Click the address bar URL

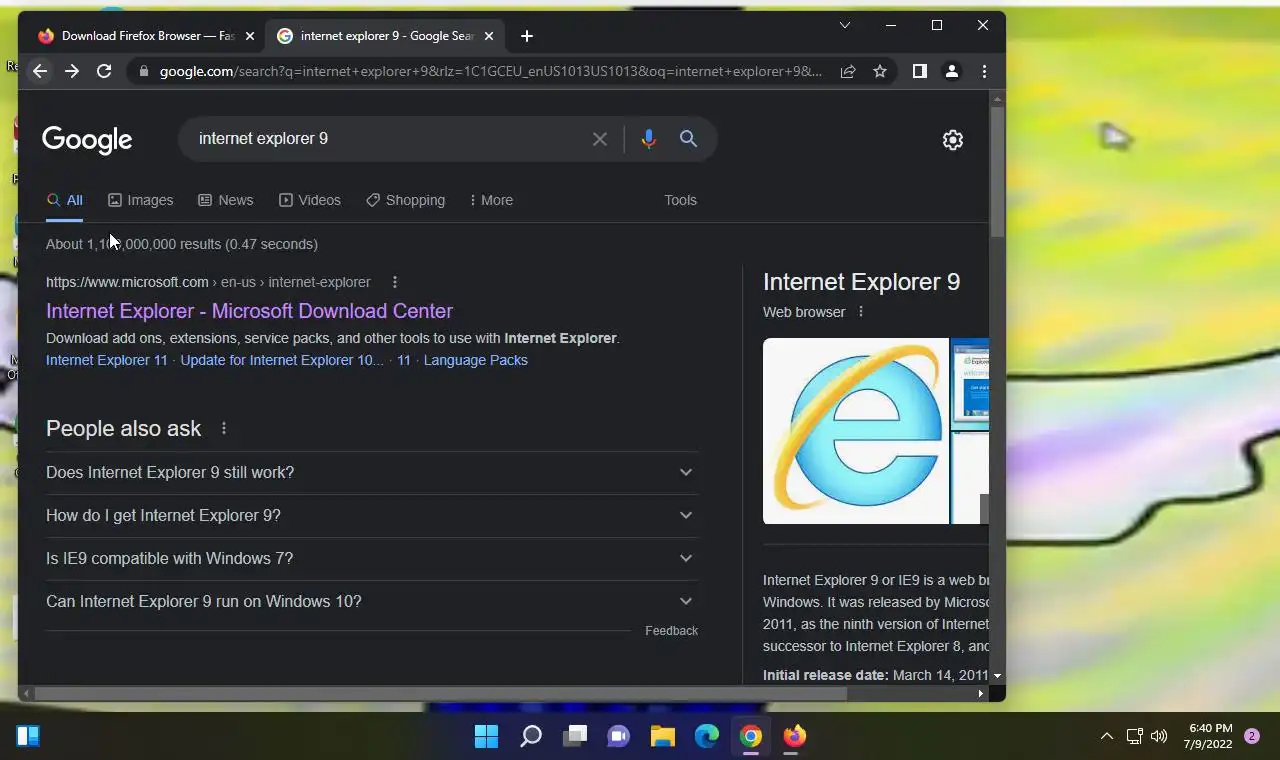(490, 71)
